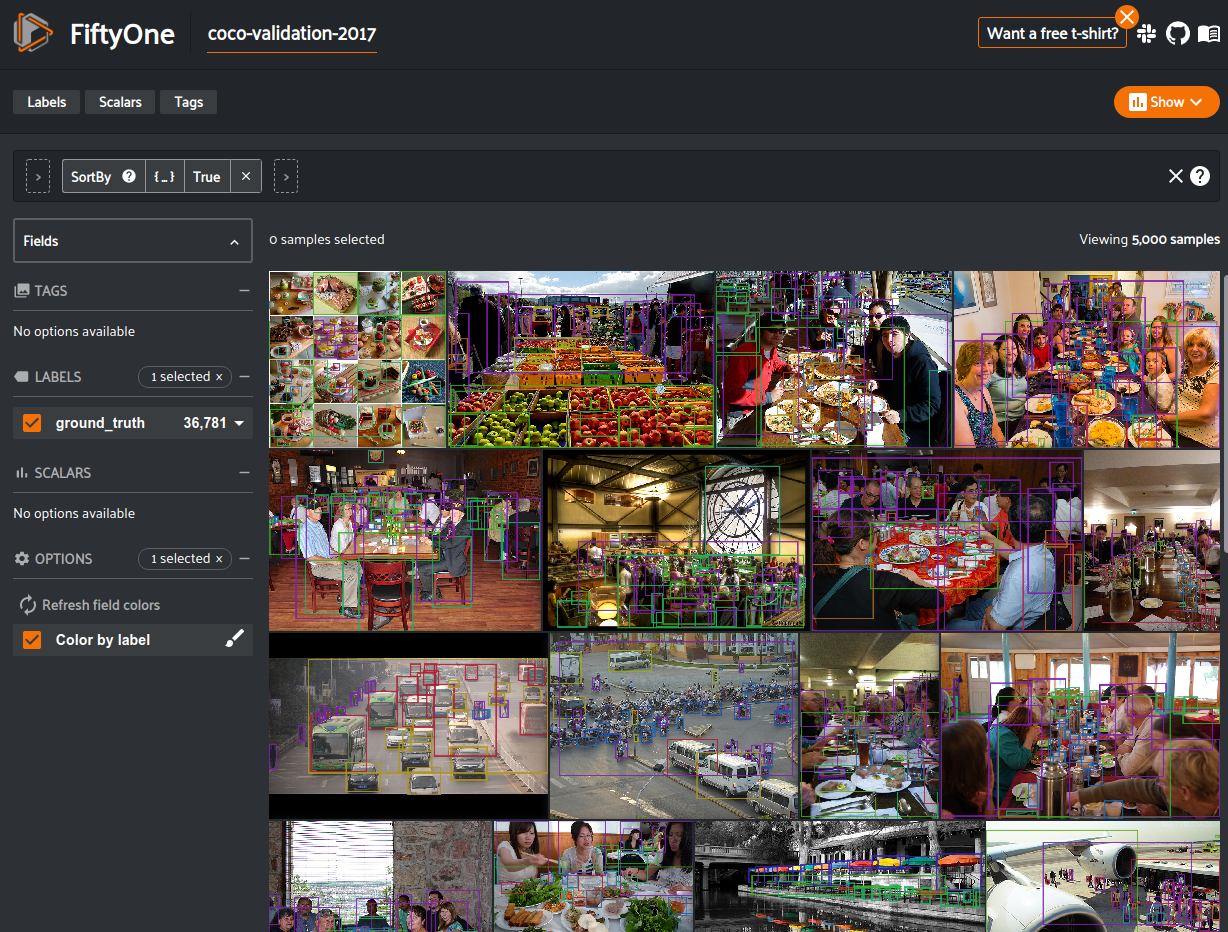Toggle the Color by label checkbox
This screenshot has height=932, width=1228.
[32, 640]
